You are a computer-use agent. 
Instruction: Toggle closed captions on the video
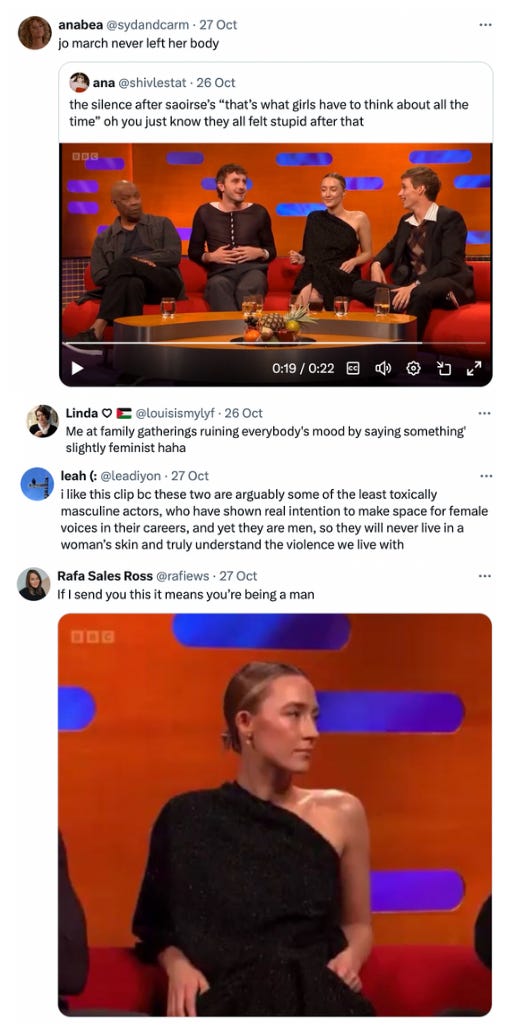[353, 369]
